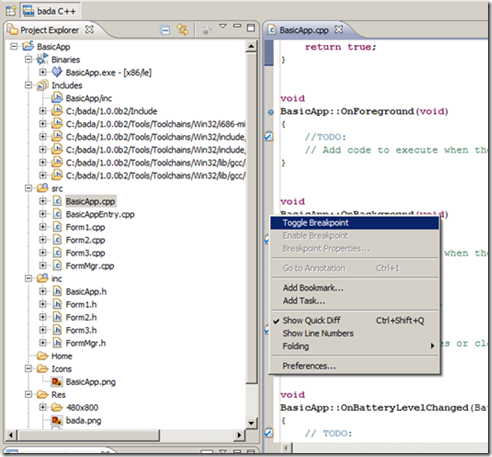This screenshot has width=492, height=457.
Task: Select Form2.h in the tree
Action: click(81, 317)
